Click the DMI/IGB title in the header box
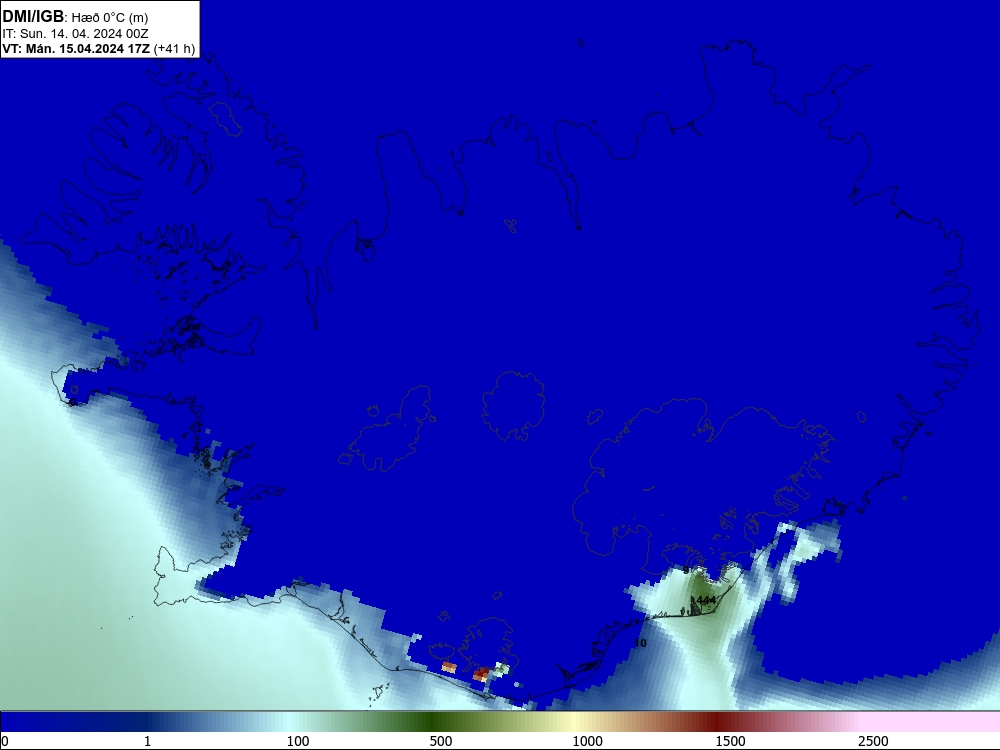The image size is (1000, 750). tap(33, 17)
